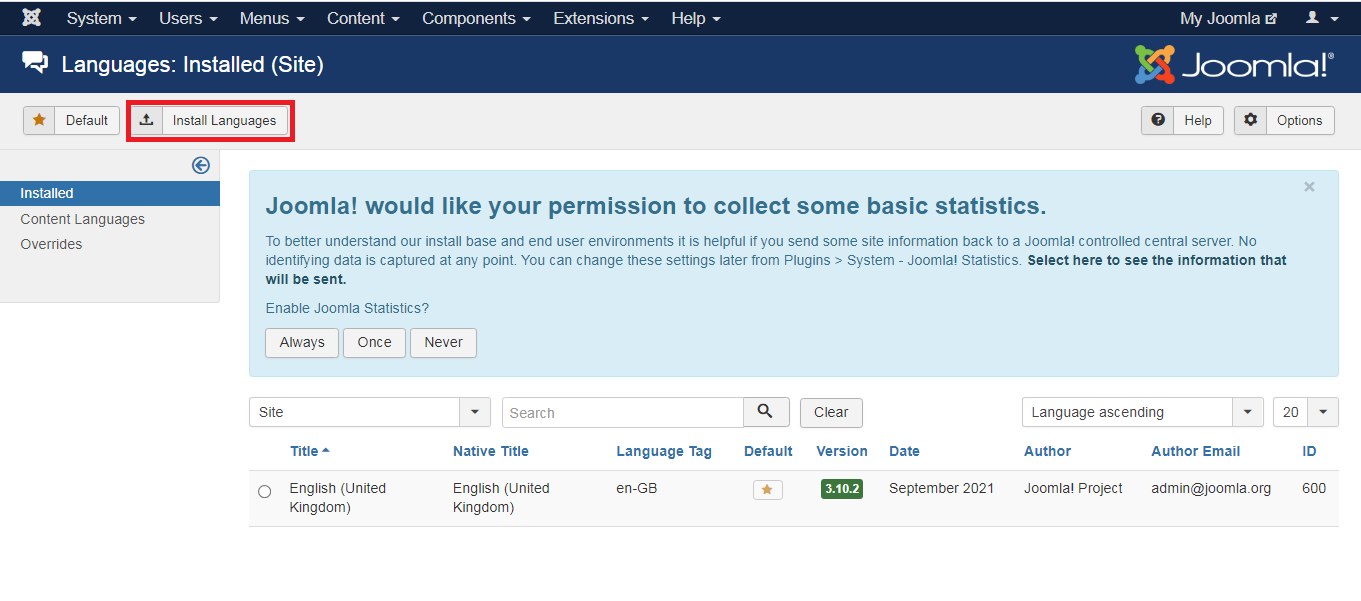The height and width of the screenshot is (601, 1361).
Task: Close the statistics notice with the X
Action: tap(1309, 187)
